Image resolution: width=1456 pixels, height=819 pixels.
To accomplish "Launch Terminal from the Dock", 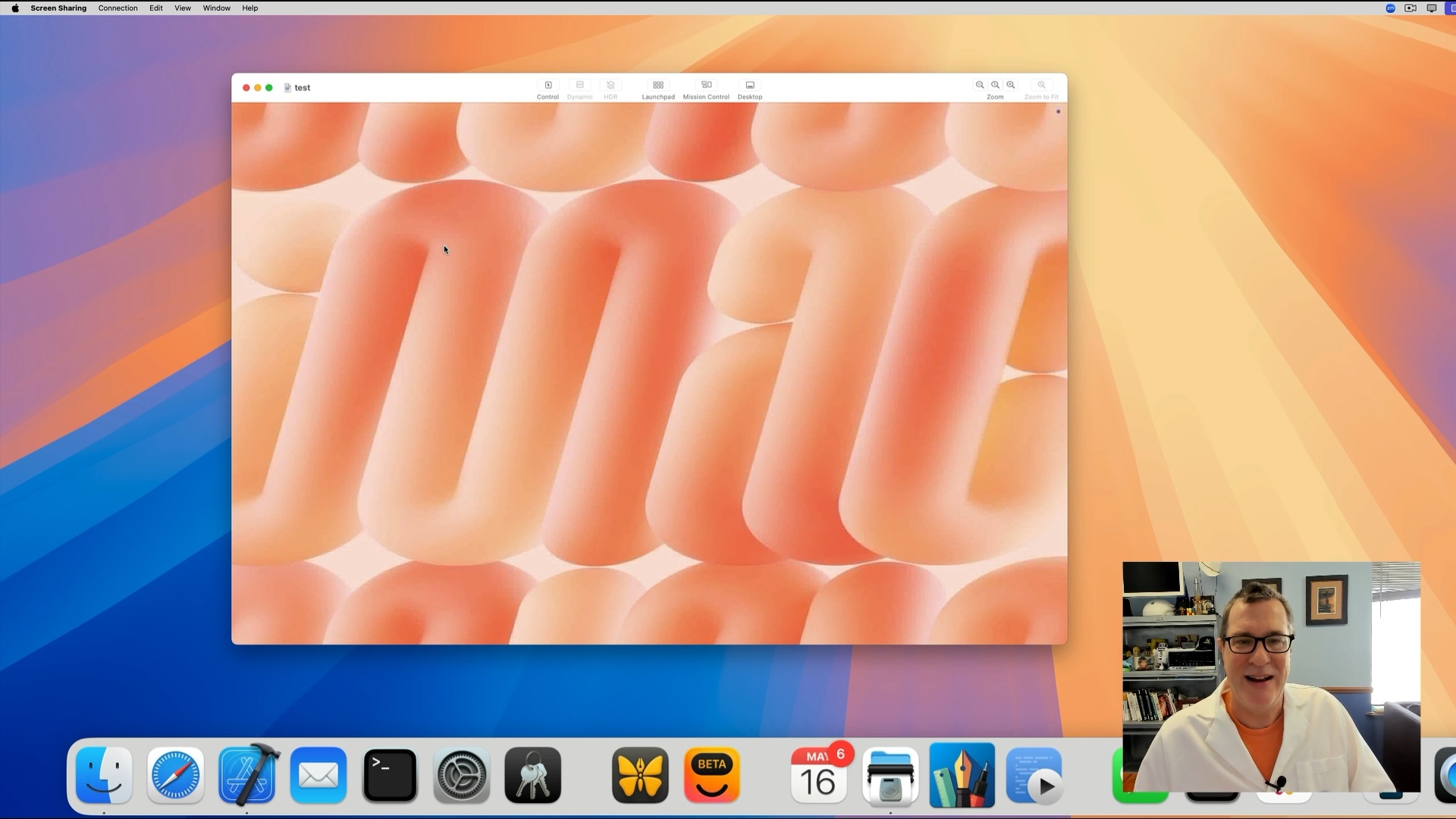I will (x=390, y=776).
